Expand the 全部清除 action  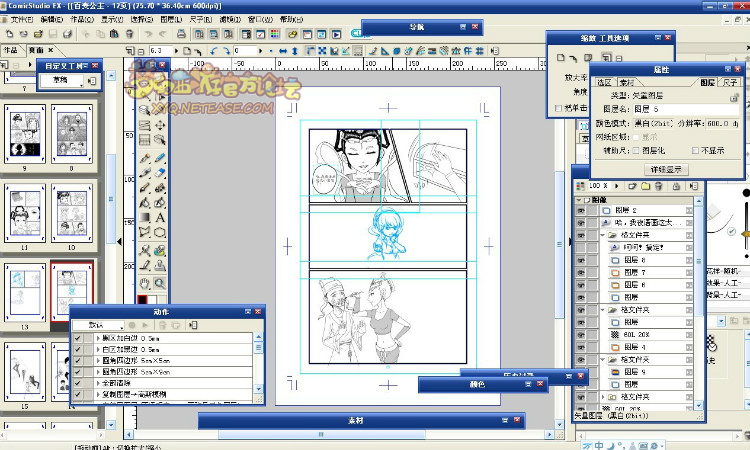98,383
